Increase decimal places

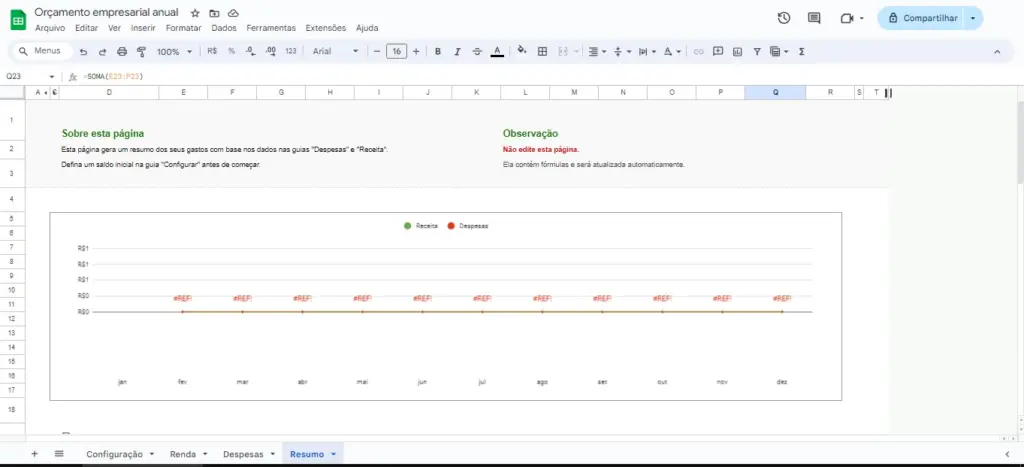270,51
